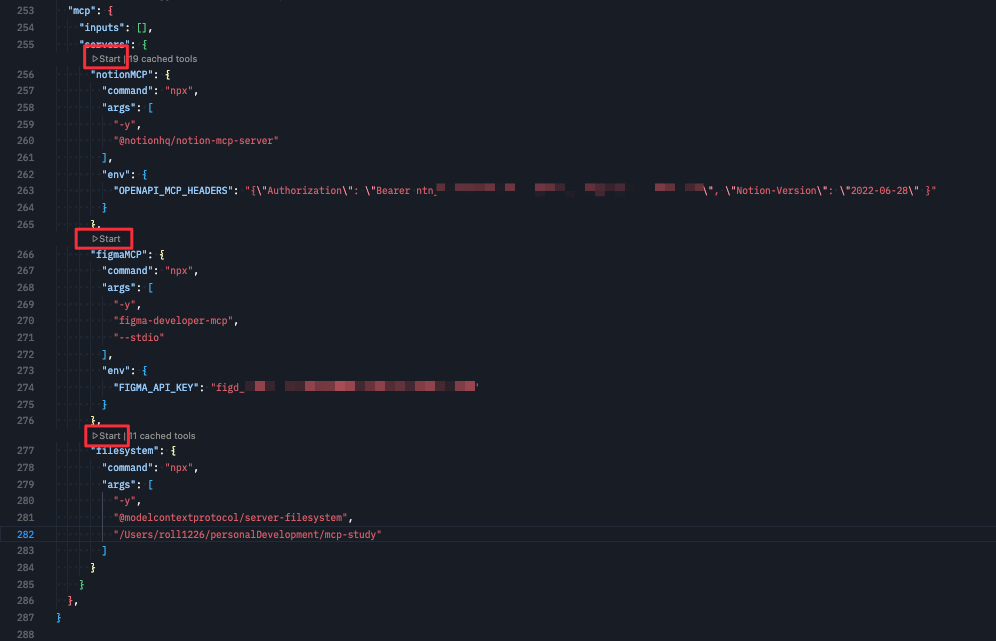Click the "npx" value on line 267

pos(179,271)
